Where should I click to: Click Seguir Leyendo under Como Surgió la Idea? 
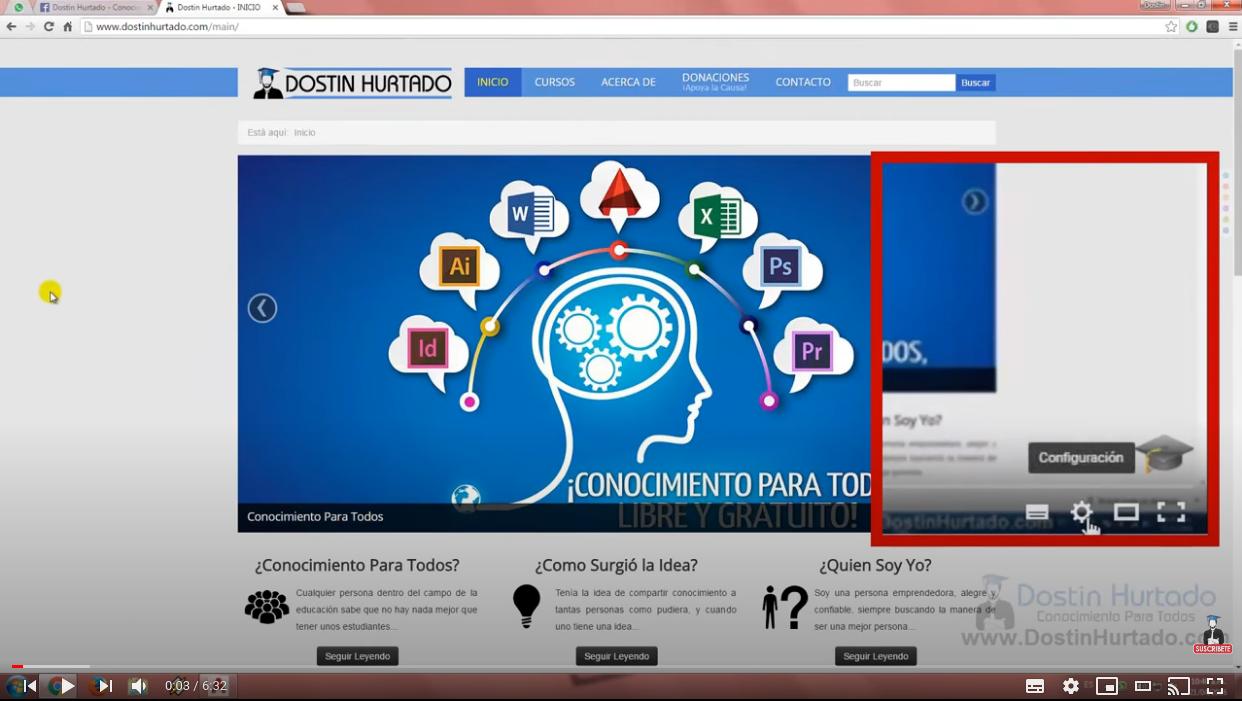tap(616, 656)
